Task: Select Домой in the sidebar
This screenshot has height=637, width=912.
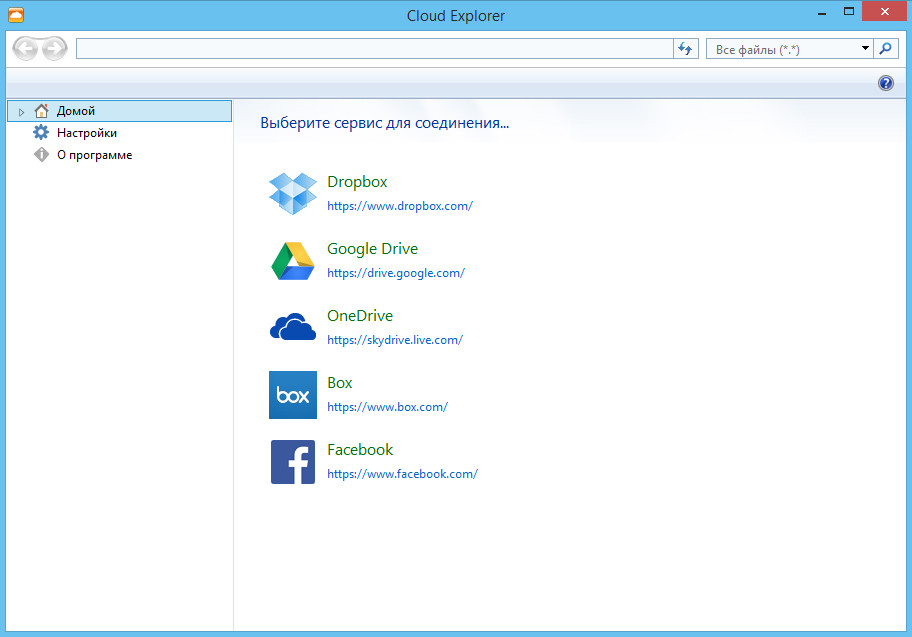Action: point(119,111)
